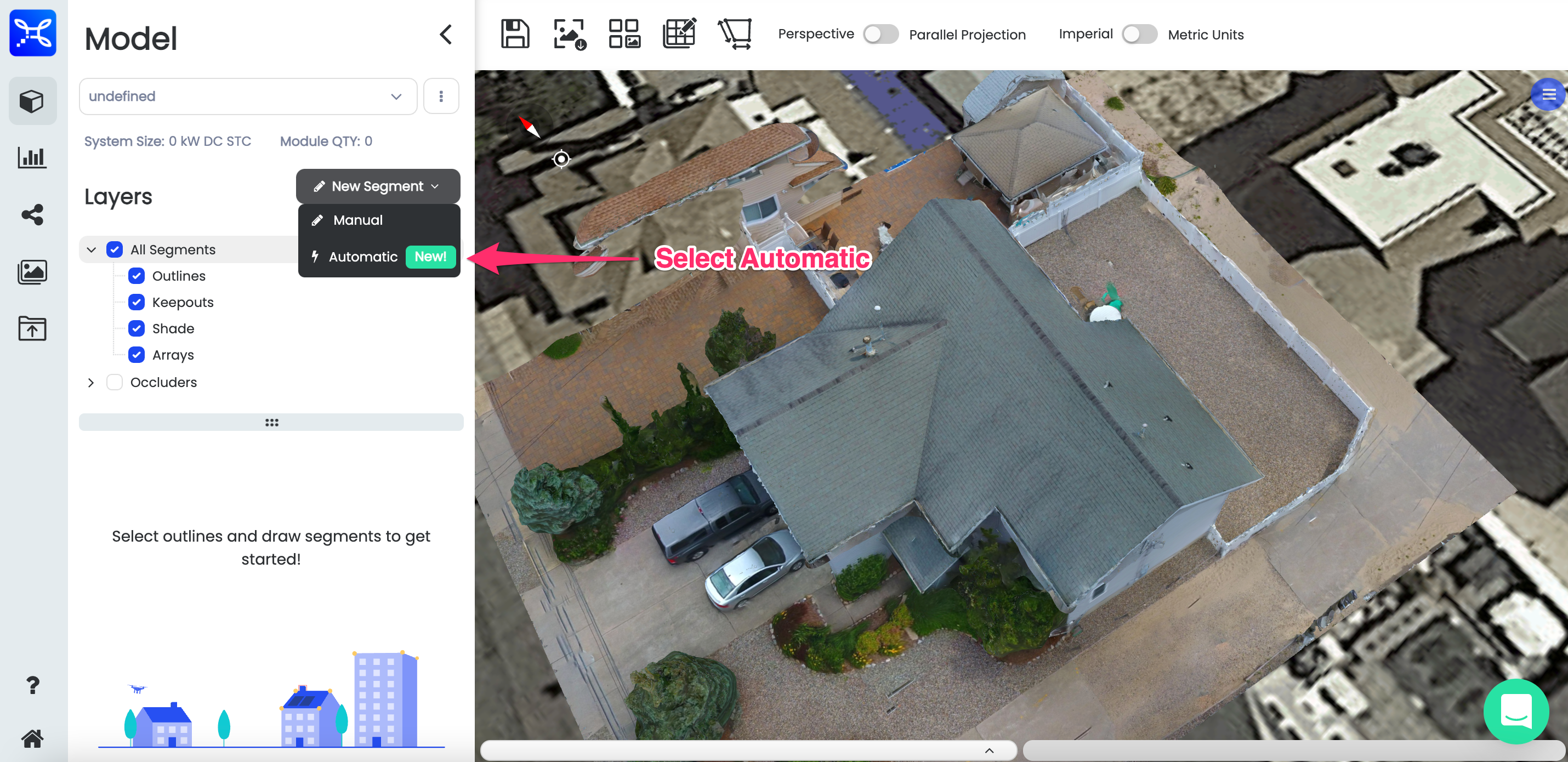
Task: Select the Manual segment option
Action: point(379,220)
